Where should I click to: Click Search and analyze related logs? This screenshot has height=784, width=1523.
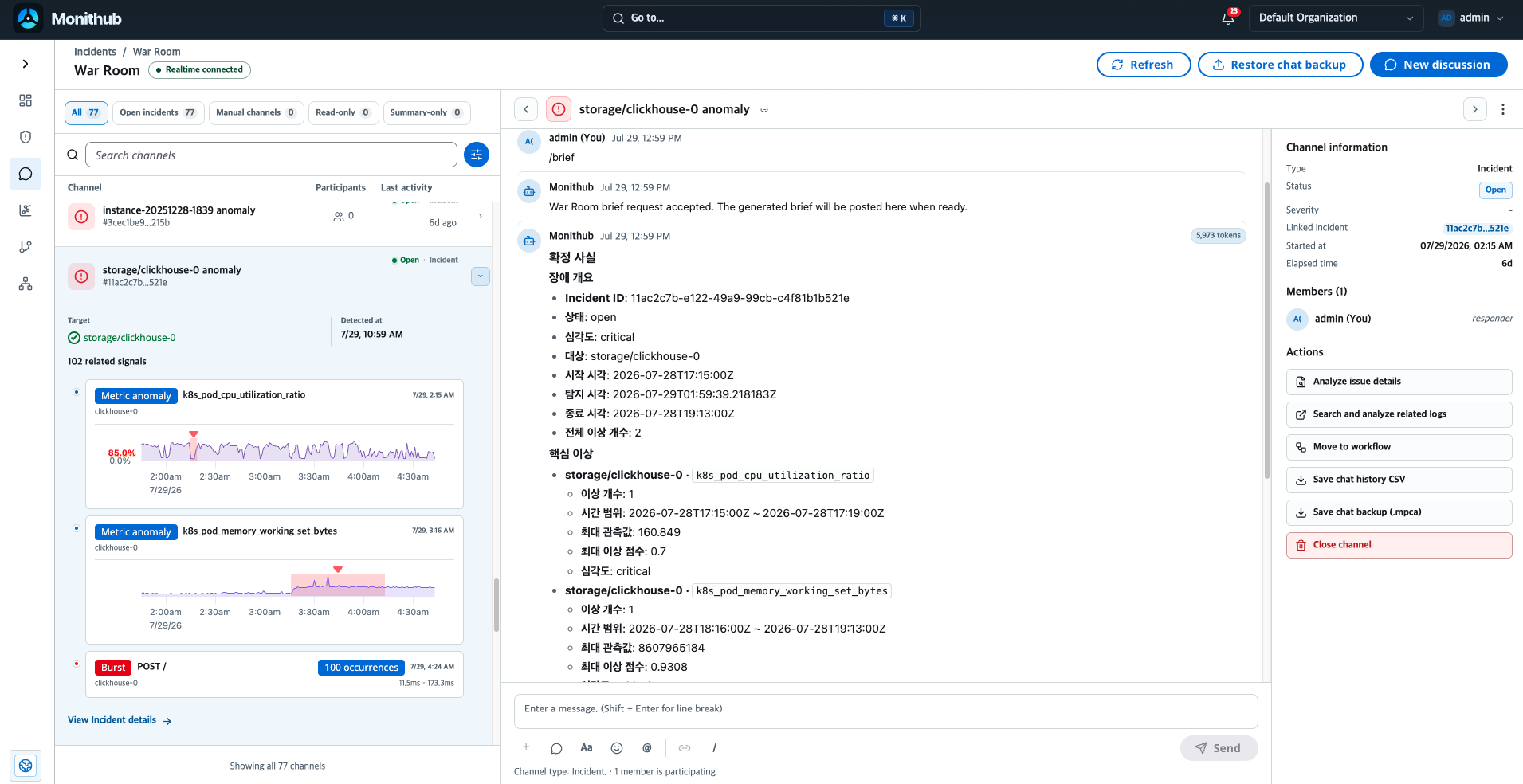click(1399, 414)
